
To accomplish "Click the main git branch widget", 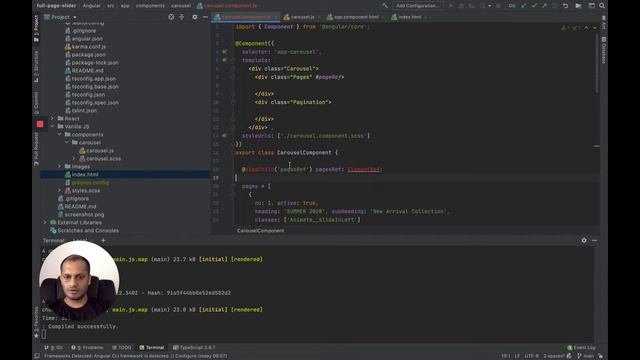I will (x=586, y=356).
